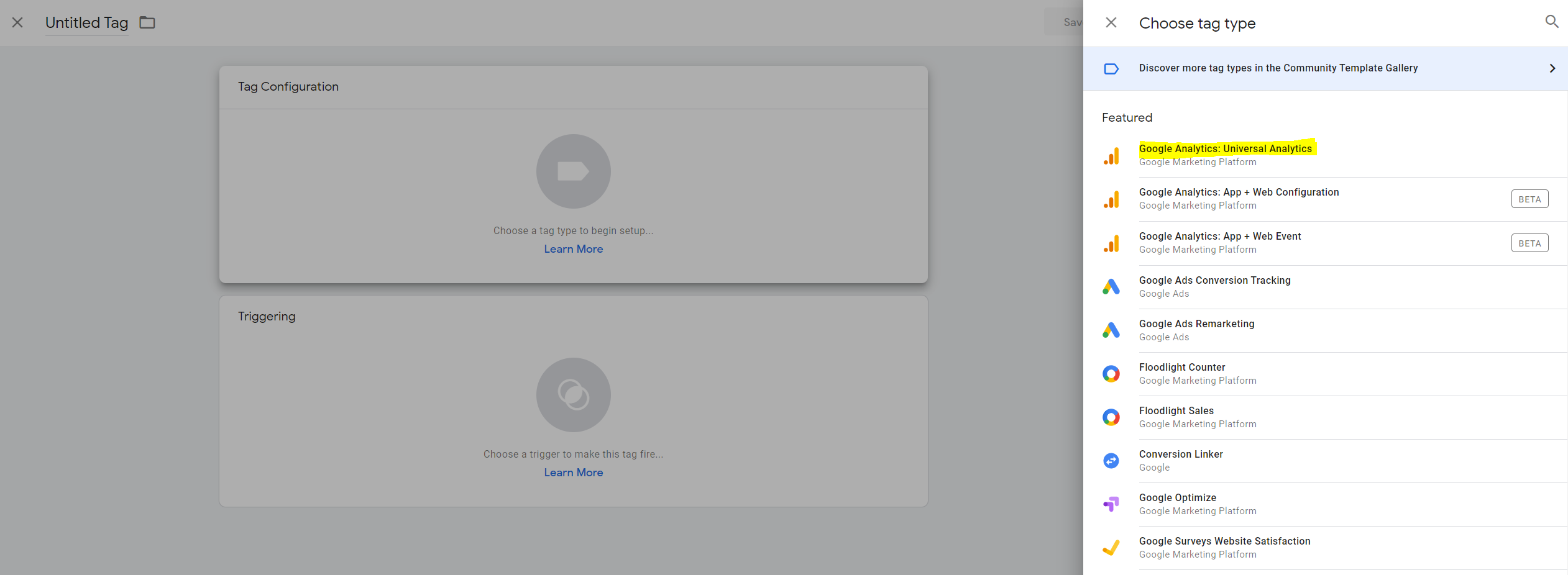Screen dimensions: 1568x575
Task: Click the Google Ads Remarketing icon
Action: coord(1111,330)
